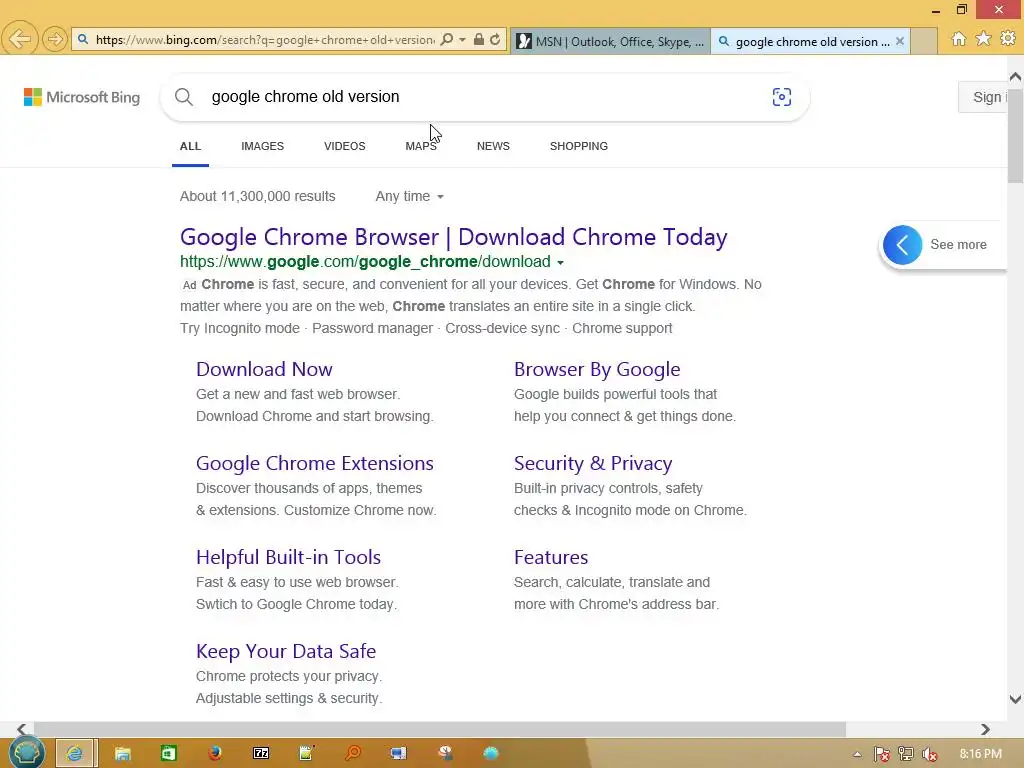Open Keep Your Data Safe link

point(286,652)
